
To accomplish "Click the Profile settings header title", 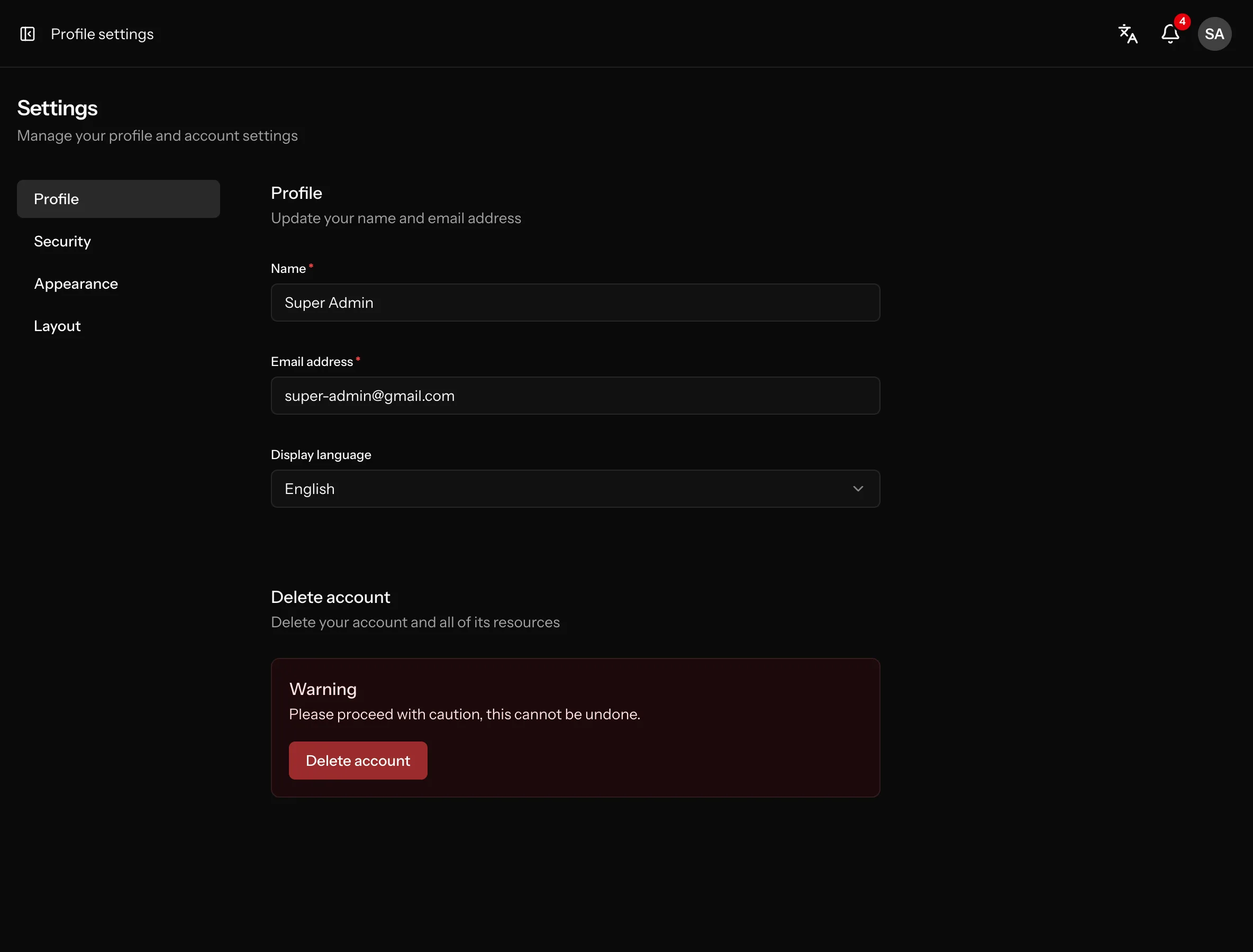I will 102,34.
